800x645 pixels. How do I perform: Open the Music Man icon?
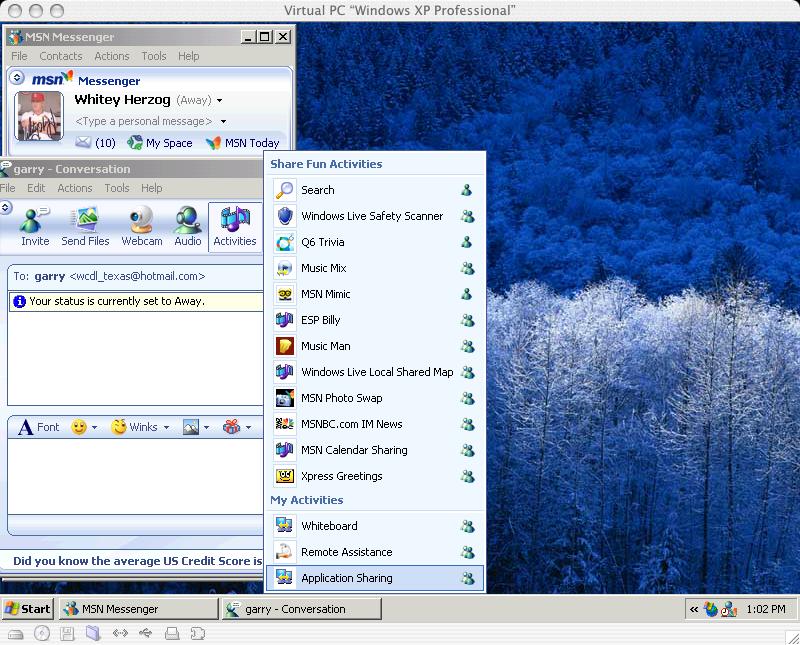[x=285, y=346]
